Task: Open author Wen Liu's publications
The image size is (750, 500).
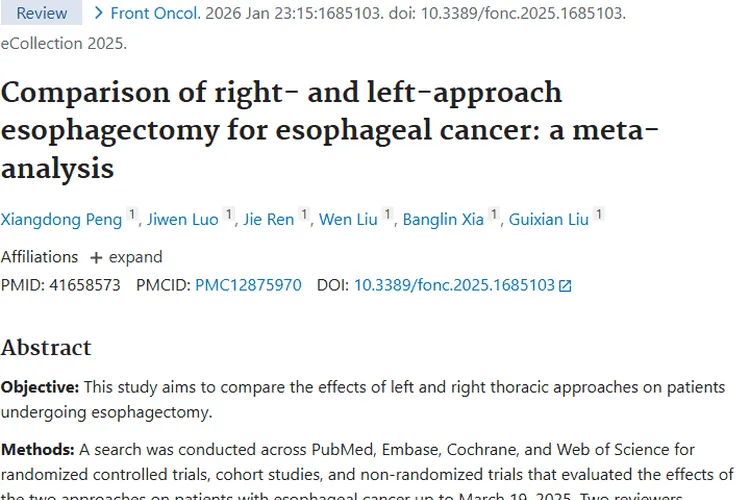Action: tap(348, 220)
